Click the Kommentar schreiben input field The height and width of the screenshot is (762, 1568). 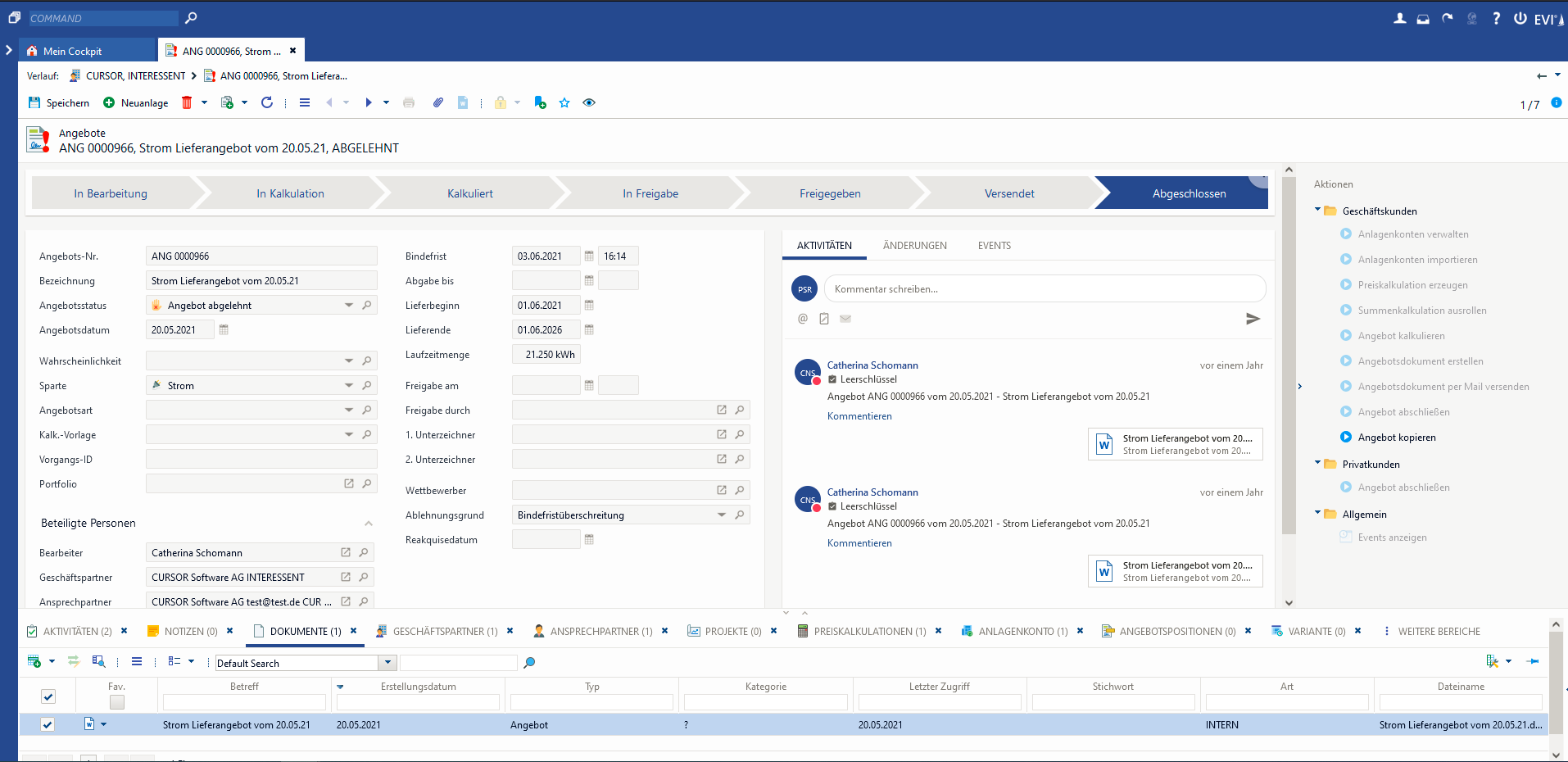coord(1045,289)
